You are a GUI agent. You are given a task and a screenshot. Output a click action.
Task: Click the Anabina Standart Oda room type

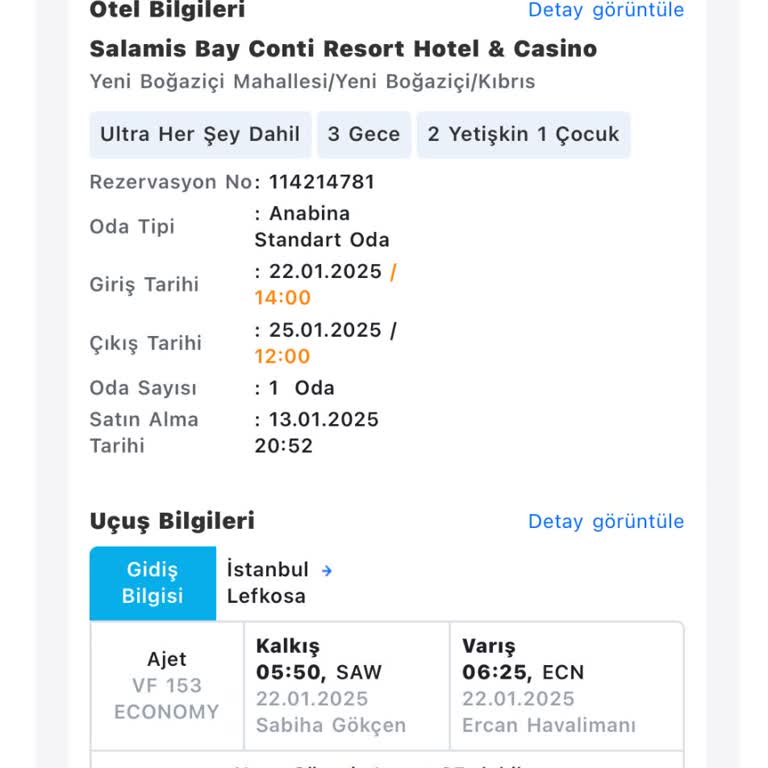click(x=322, y=227)
